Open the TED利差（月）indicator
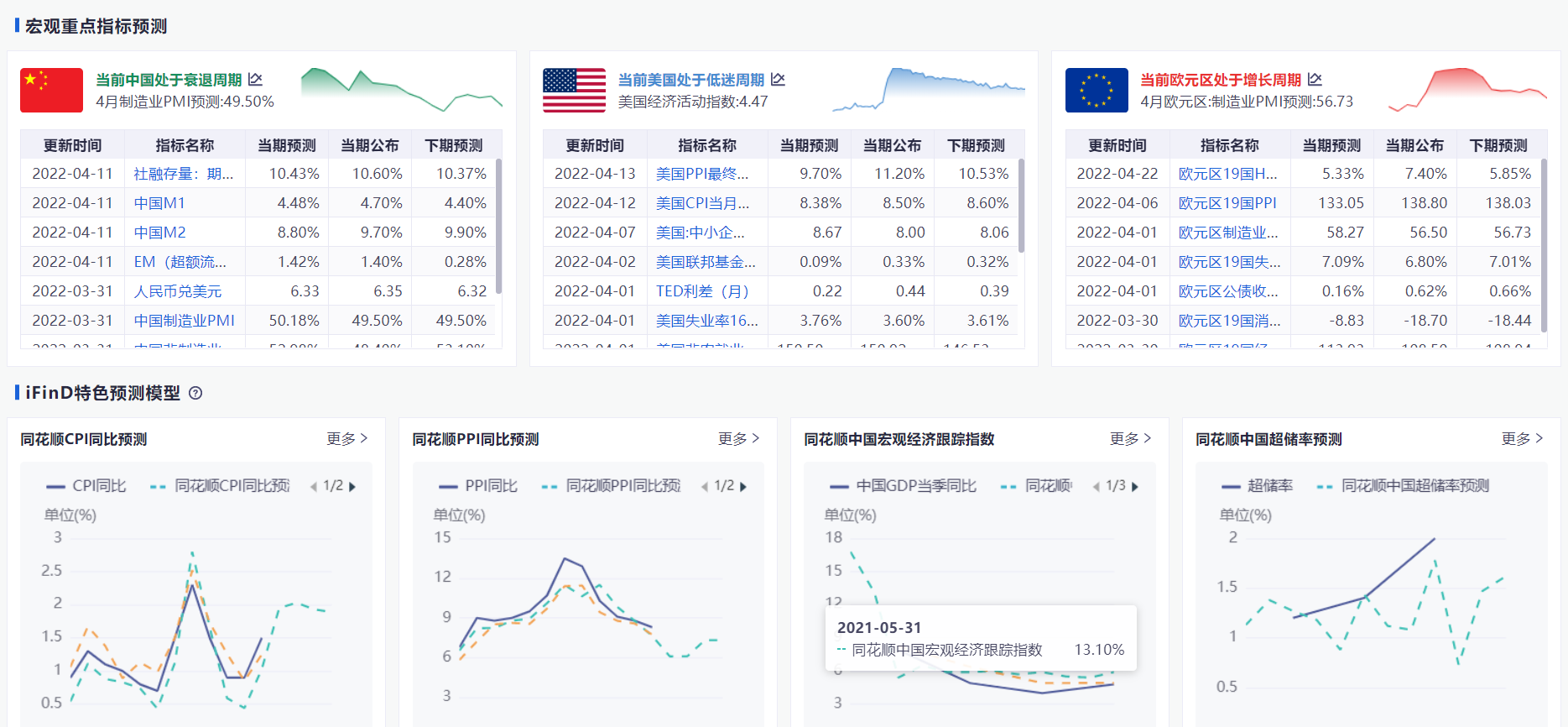The height and width of the screenshot is (727, 1568). coord(702,291)
